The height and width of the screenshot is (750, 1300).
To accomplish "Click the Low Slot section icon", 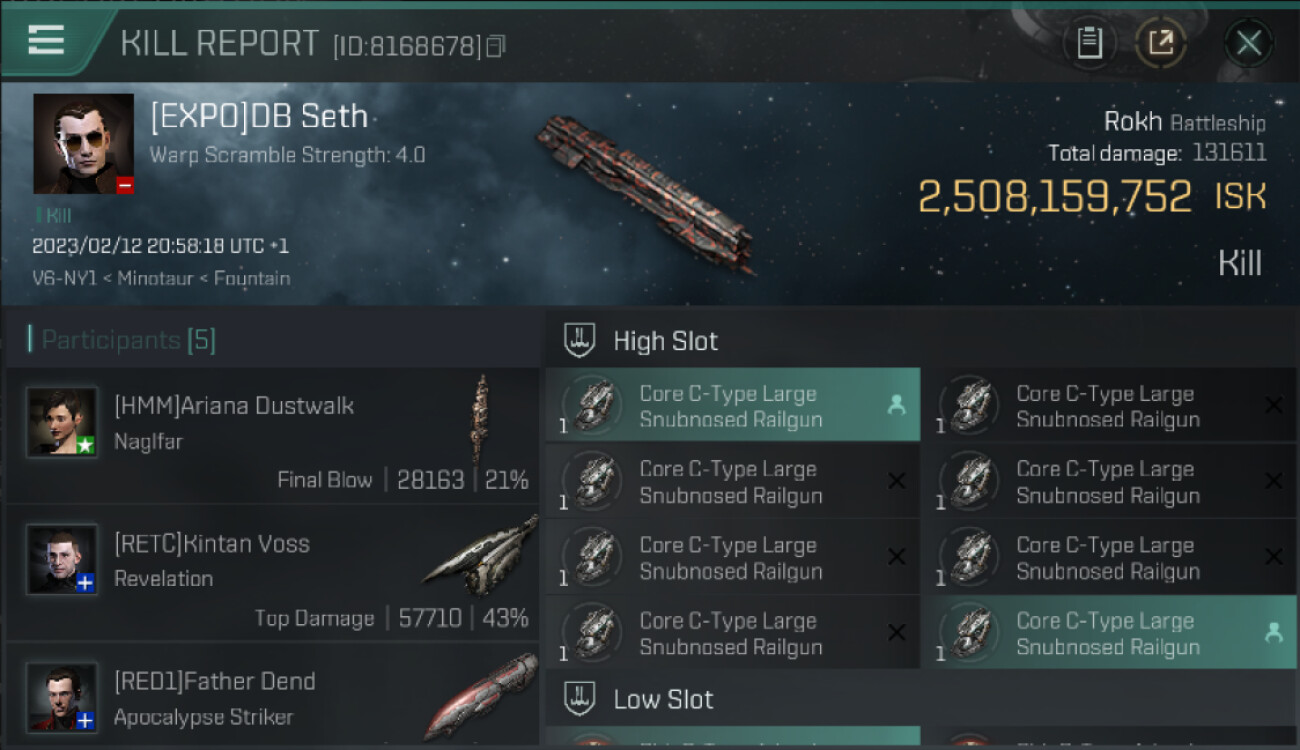I will [580, 699].
